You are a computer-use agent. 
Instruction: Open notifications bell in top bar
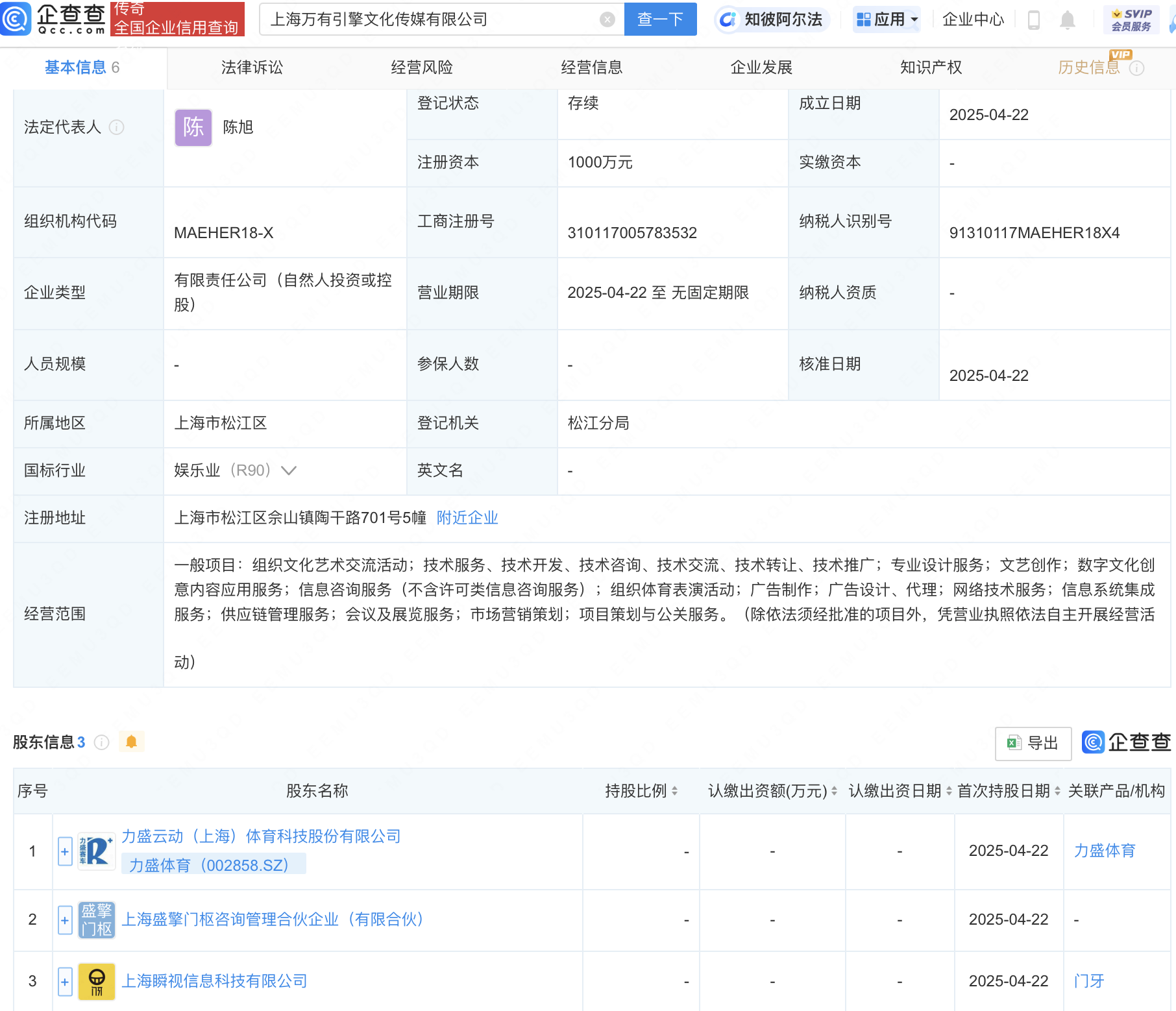[x=1068, y=19]
